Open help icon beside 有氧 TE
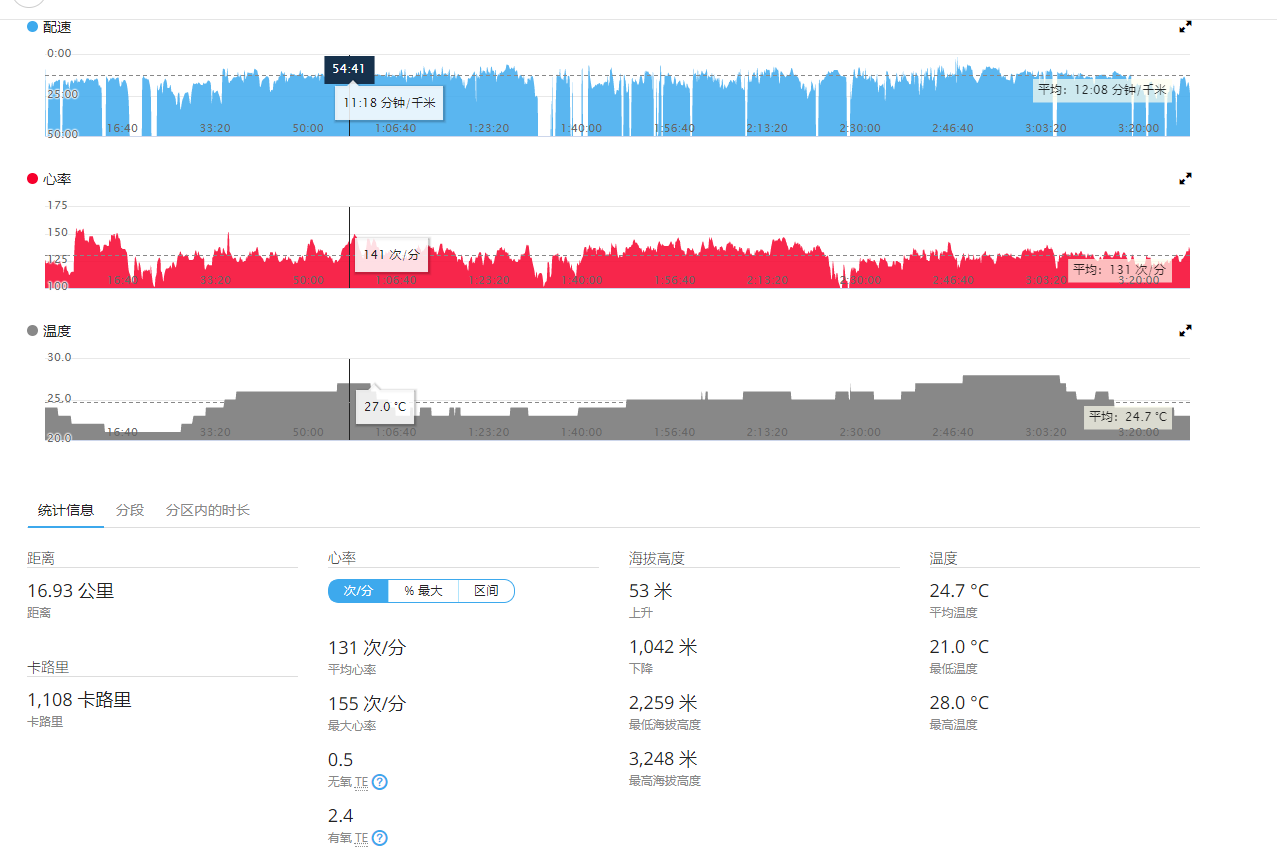The width and height of the screenshot is (1277, 851). [380, 838]
